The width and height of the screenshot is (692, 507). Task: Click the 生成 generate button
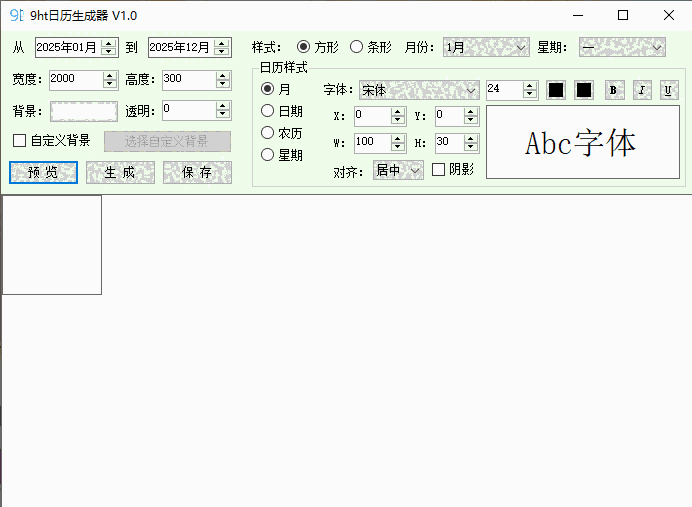tap(120, 172)
